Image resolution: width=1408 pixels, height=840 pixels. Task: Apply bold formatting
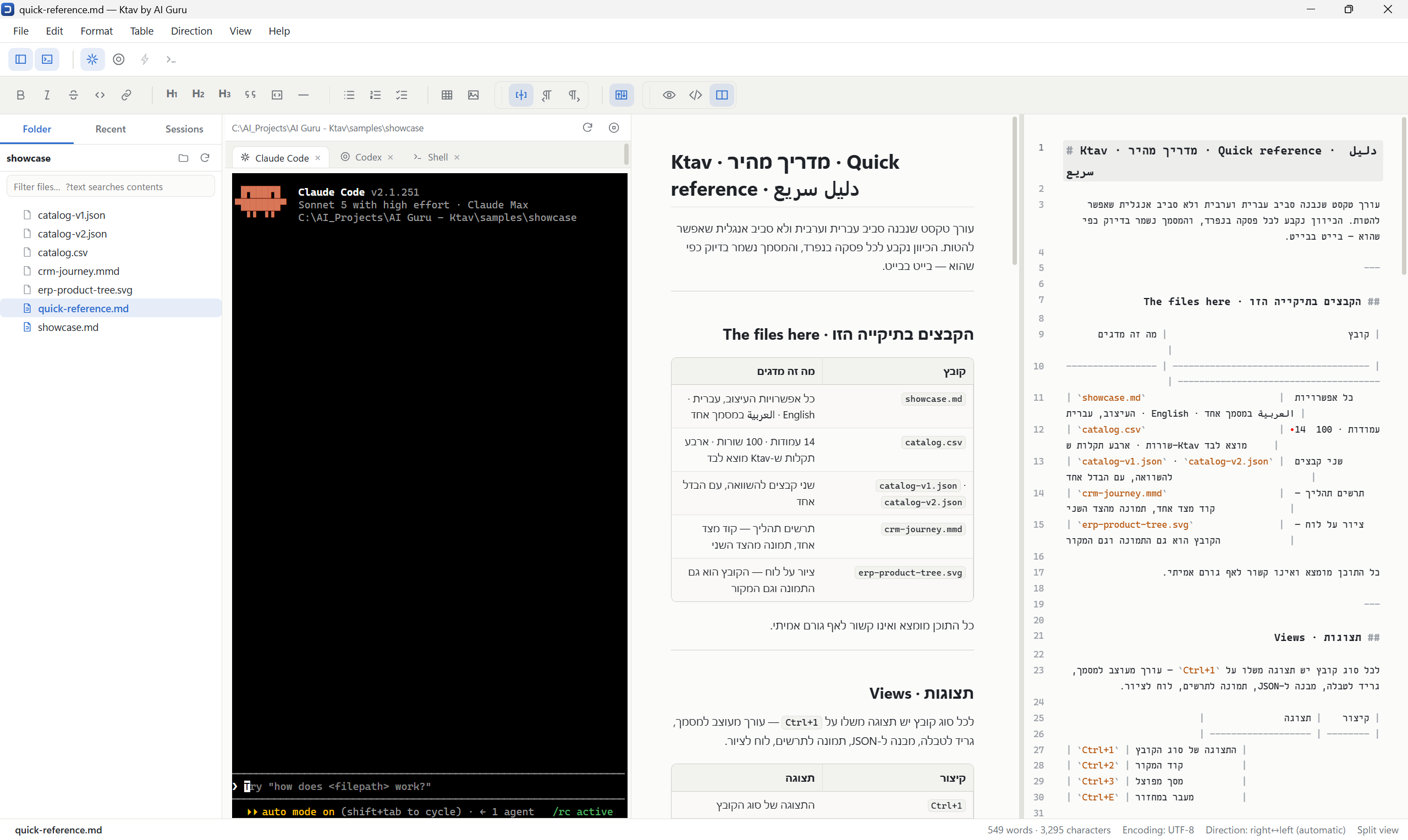click(21, 95)
